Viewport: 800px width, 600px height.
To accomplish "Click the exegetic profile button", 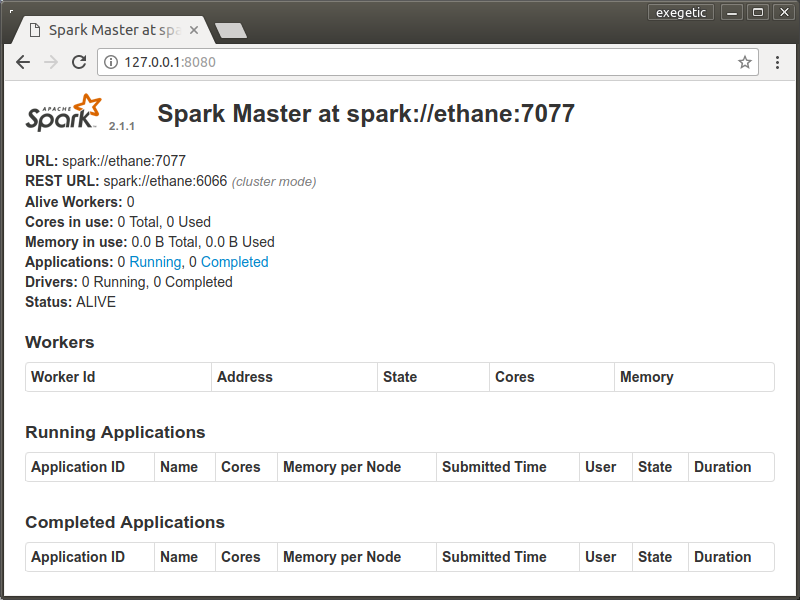I will [x=681, y=12].
